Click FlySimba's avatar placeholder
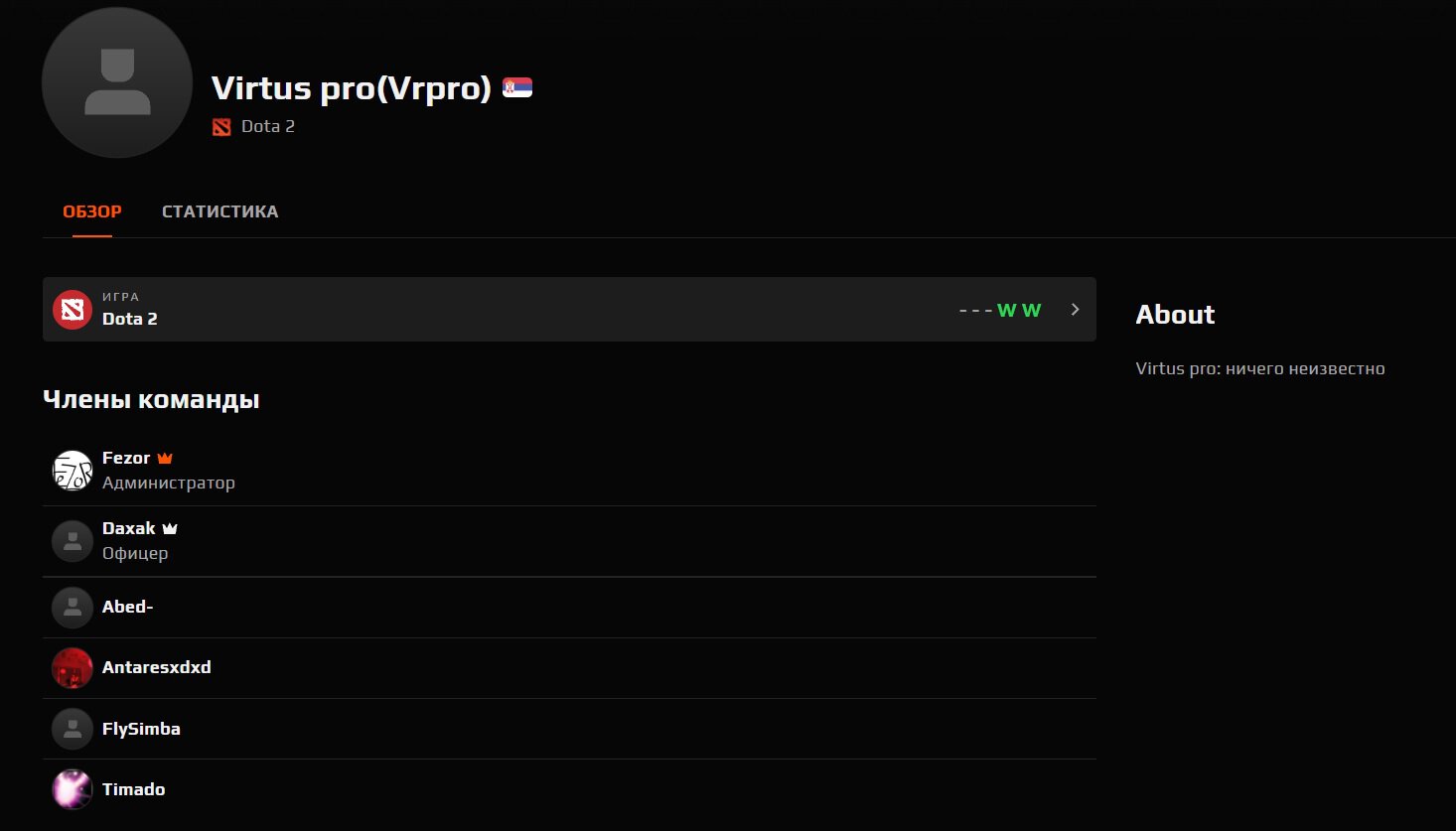The height and width of the screenshot is (831, 1456). pos(73,730)
